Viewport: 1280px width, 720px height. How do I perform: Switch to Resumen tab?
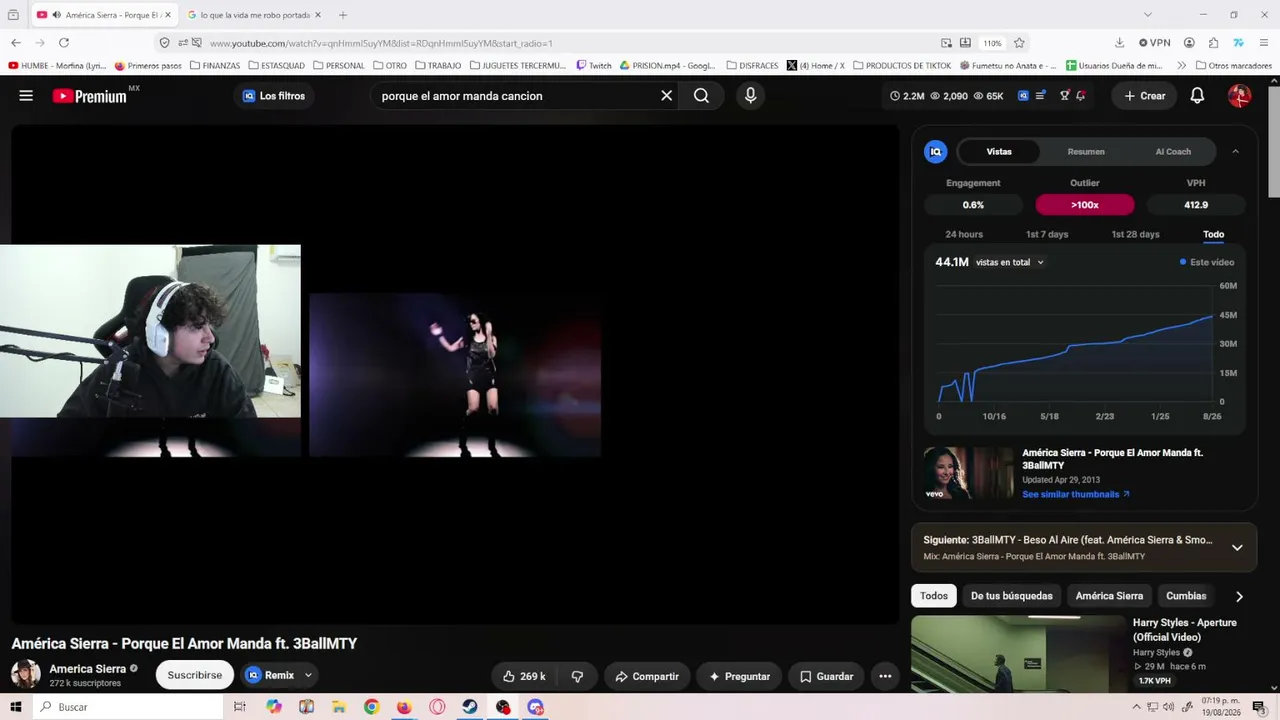click(1086, 152)
